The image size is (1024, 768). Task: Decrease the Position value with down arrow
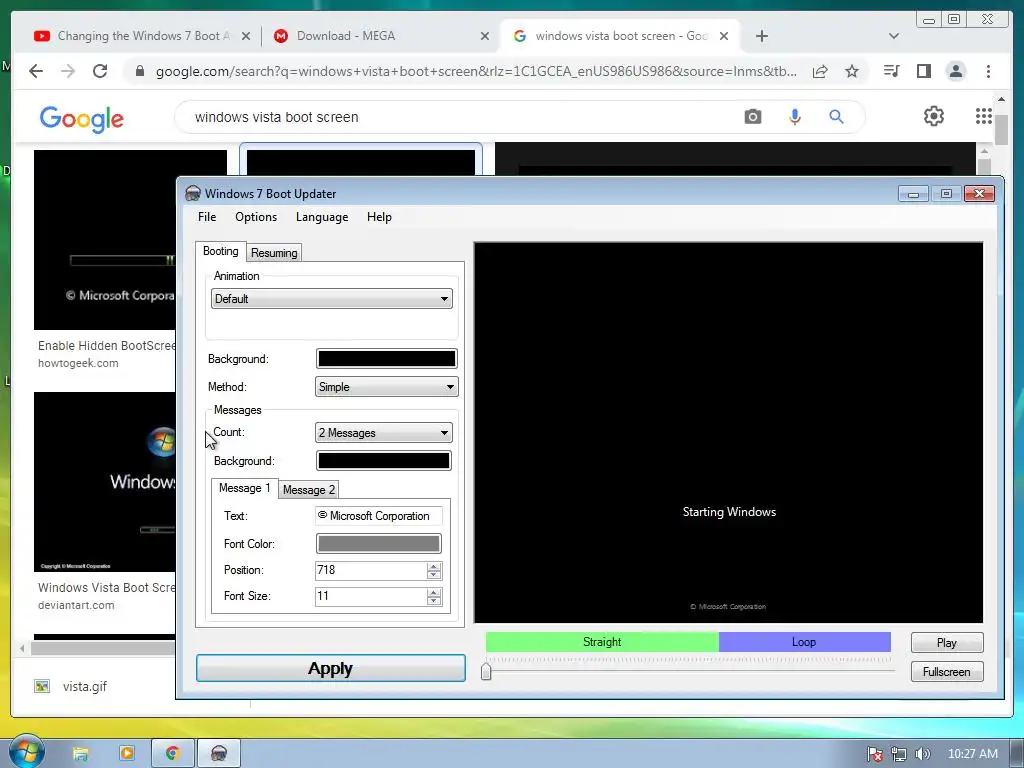[434, 575]
